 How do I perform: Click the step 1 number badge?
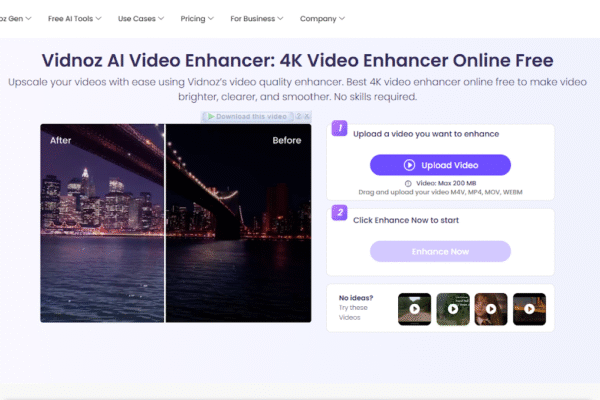[338, 130]
